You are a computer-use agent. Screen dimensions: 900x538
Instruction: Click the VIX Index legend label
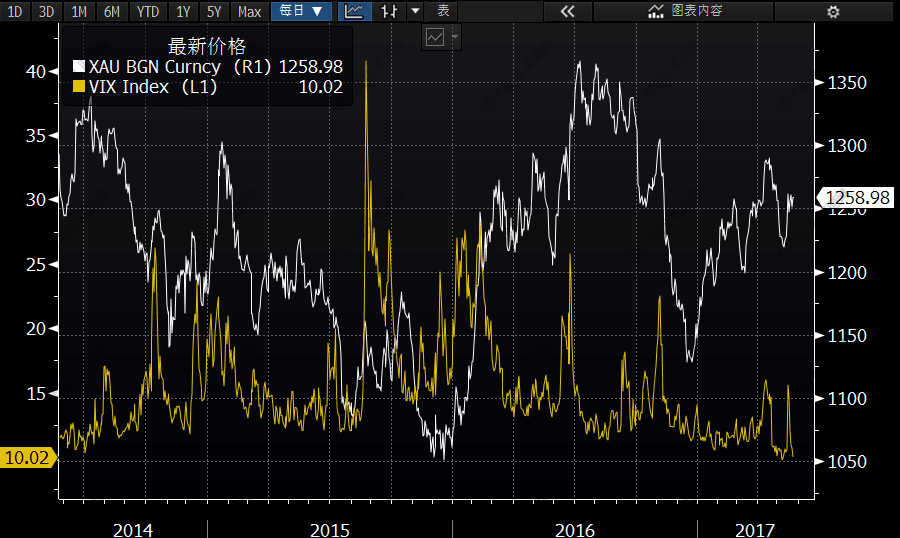(x=153, y=87)
